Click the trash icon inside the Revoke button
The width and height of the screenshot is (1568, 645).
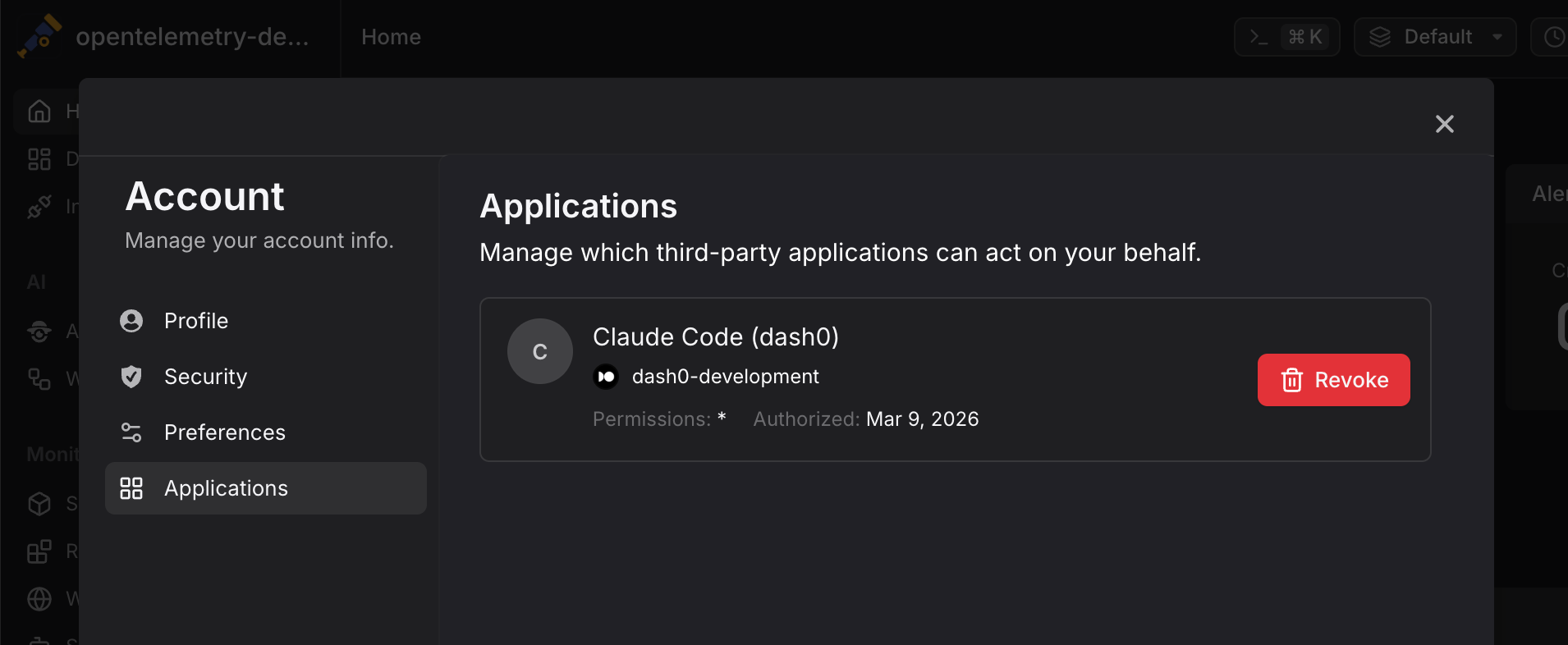click(1292, 380)
